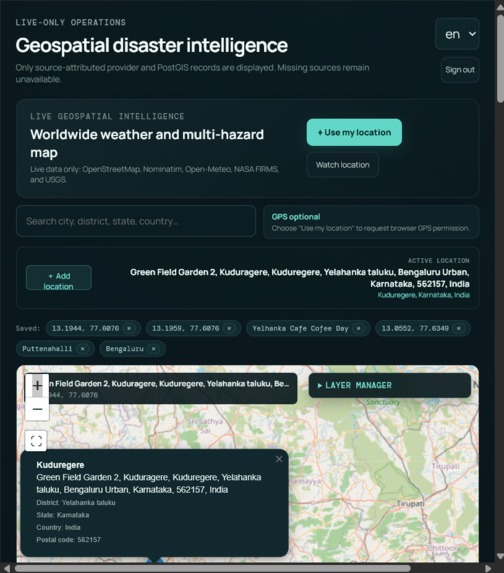This screenshot has height=573, width=504.
Task: Toggle fullscreen map view icon
Action: [36, 441]
